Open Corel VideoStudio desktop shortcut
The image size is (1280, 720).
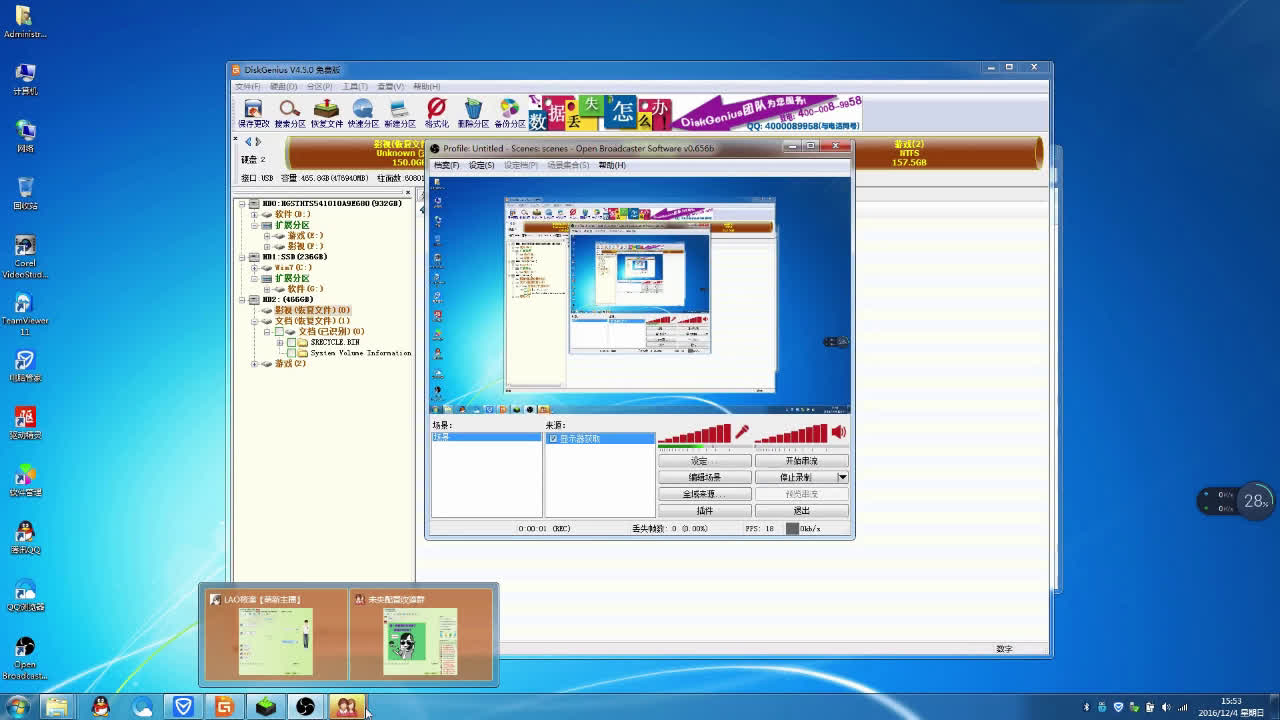click(25, 257)
